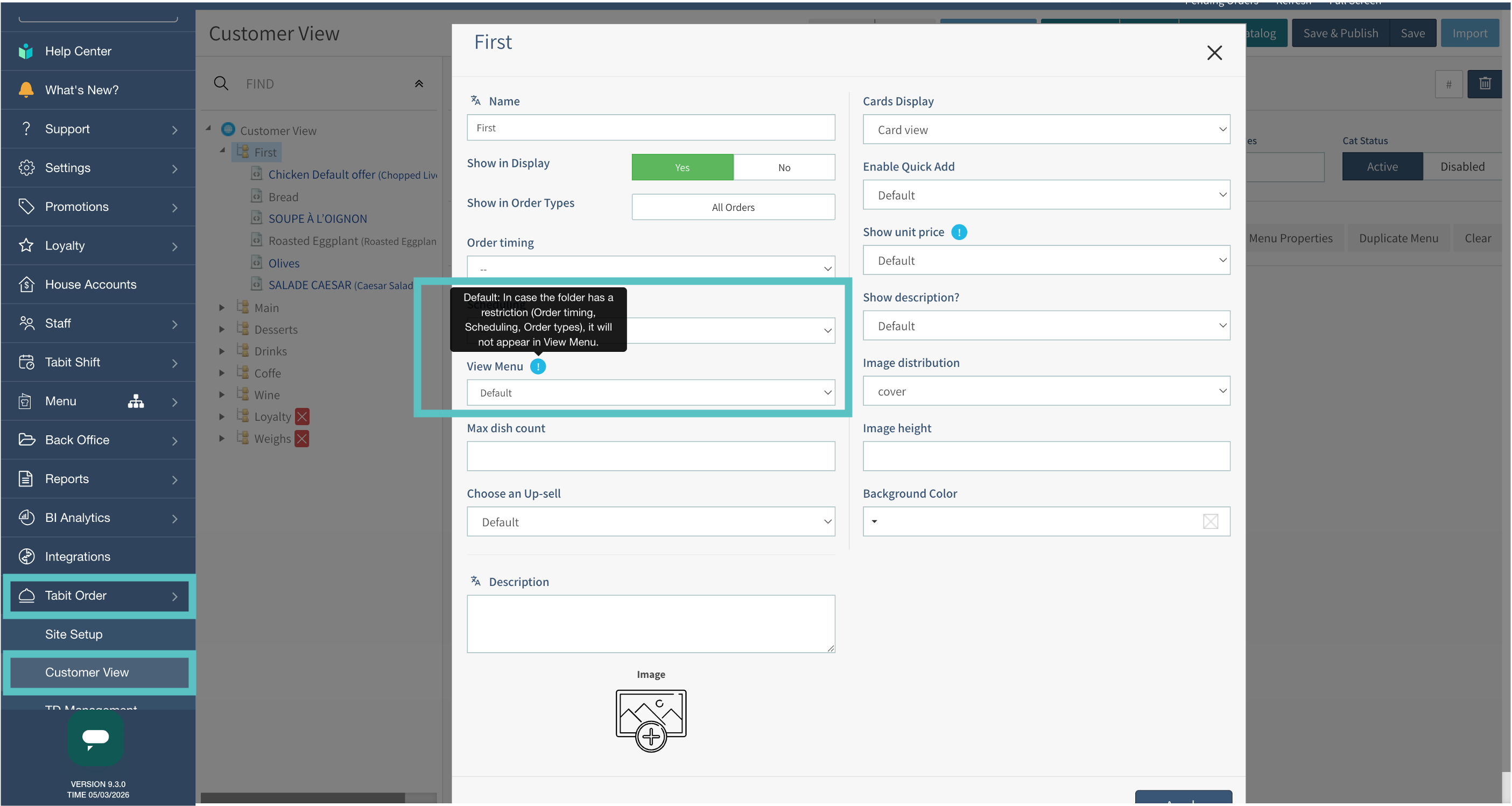Click the Duplicate Menu button
This screenshot has width=1512, height=806.
[1398, 238]
